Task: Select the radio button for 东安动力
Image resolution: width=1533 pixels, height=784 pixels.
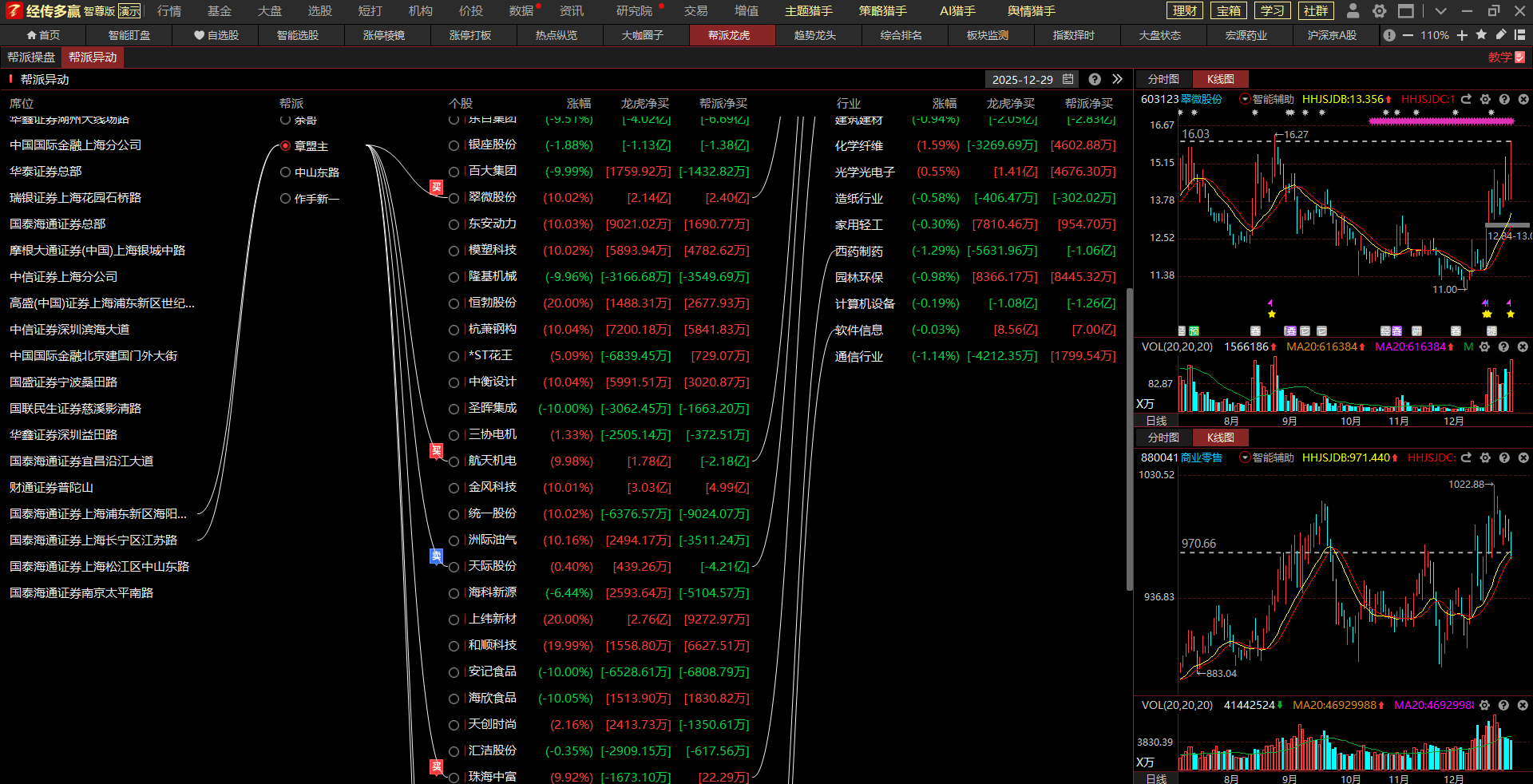Action: coord(454,224)
